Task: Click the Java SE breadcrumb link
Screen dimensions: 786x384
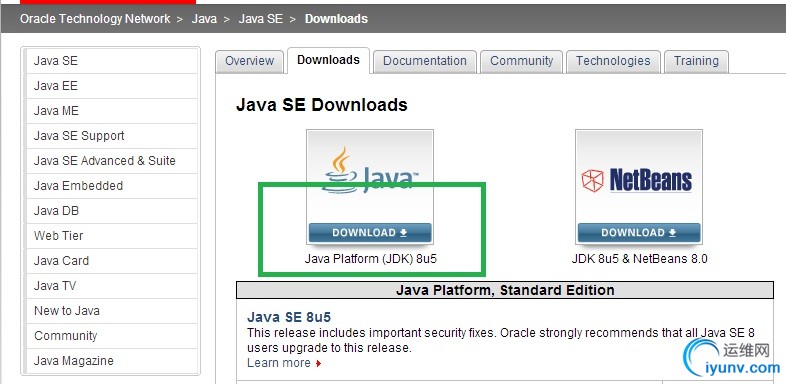Action: [x=261, y=19]
